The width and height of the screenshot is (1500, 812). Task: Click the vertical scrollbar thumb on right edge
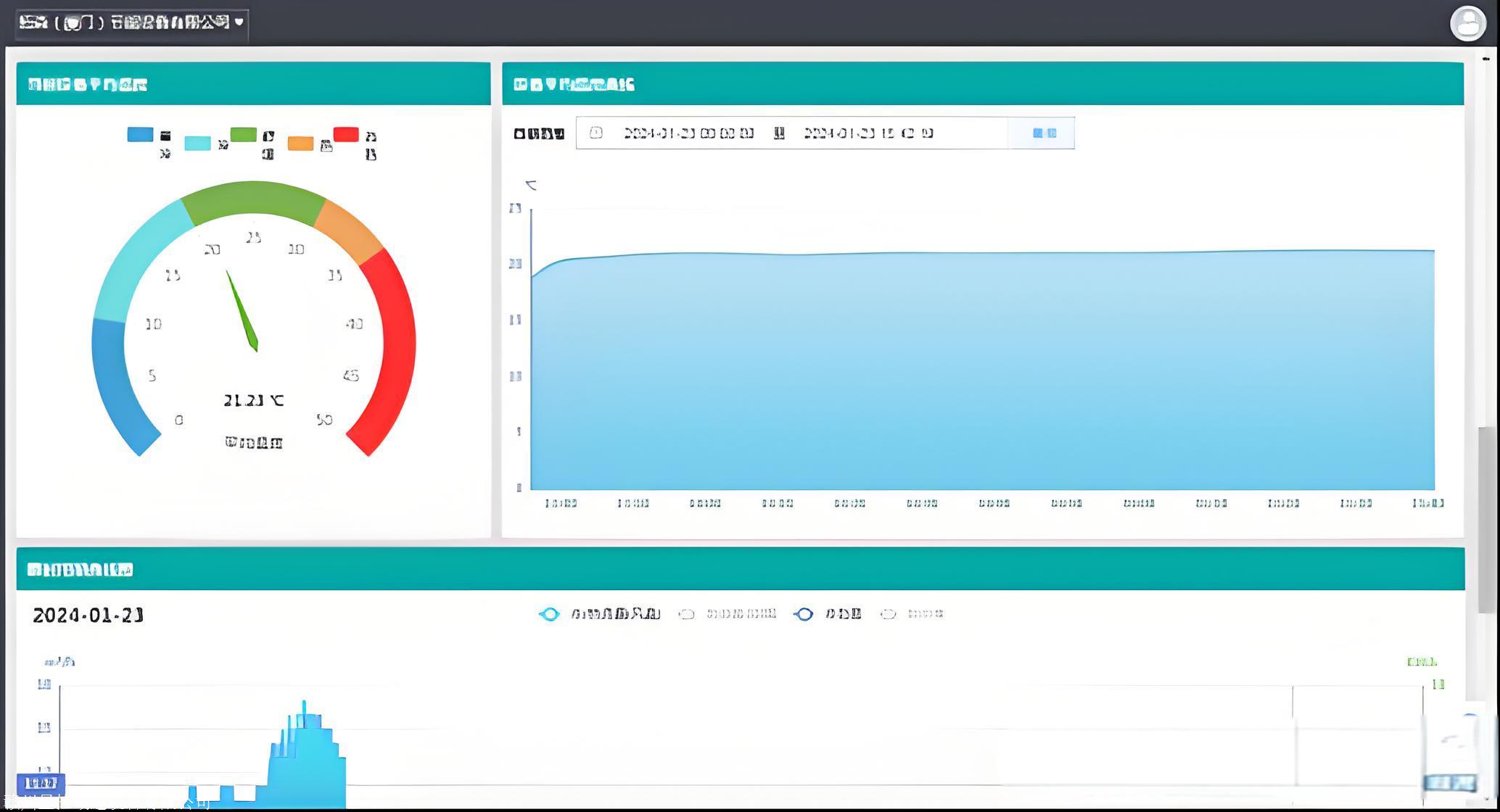click(1488, 518)
